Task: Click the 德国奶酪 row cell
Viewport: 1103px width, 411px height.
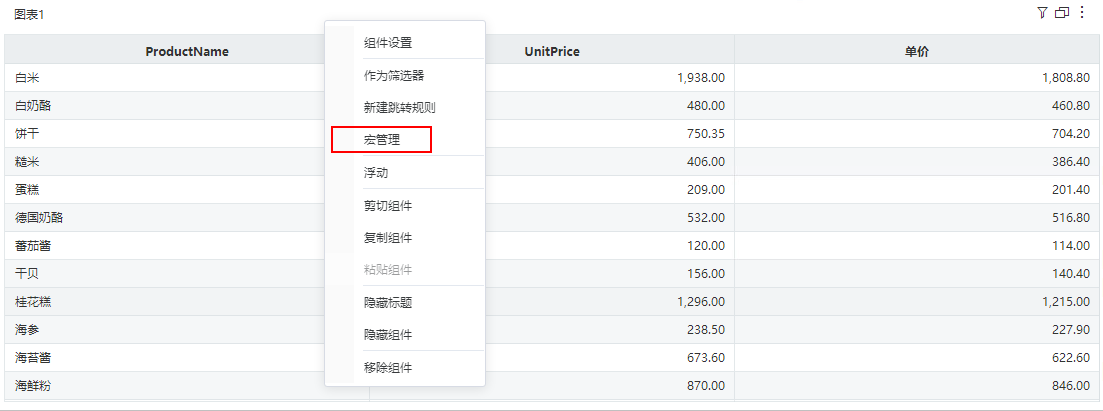Action: pos(39,217)
